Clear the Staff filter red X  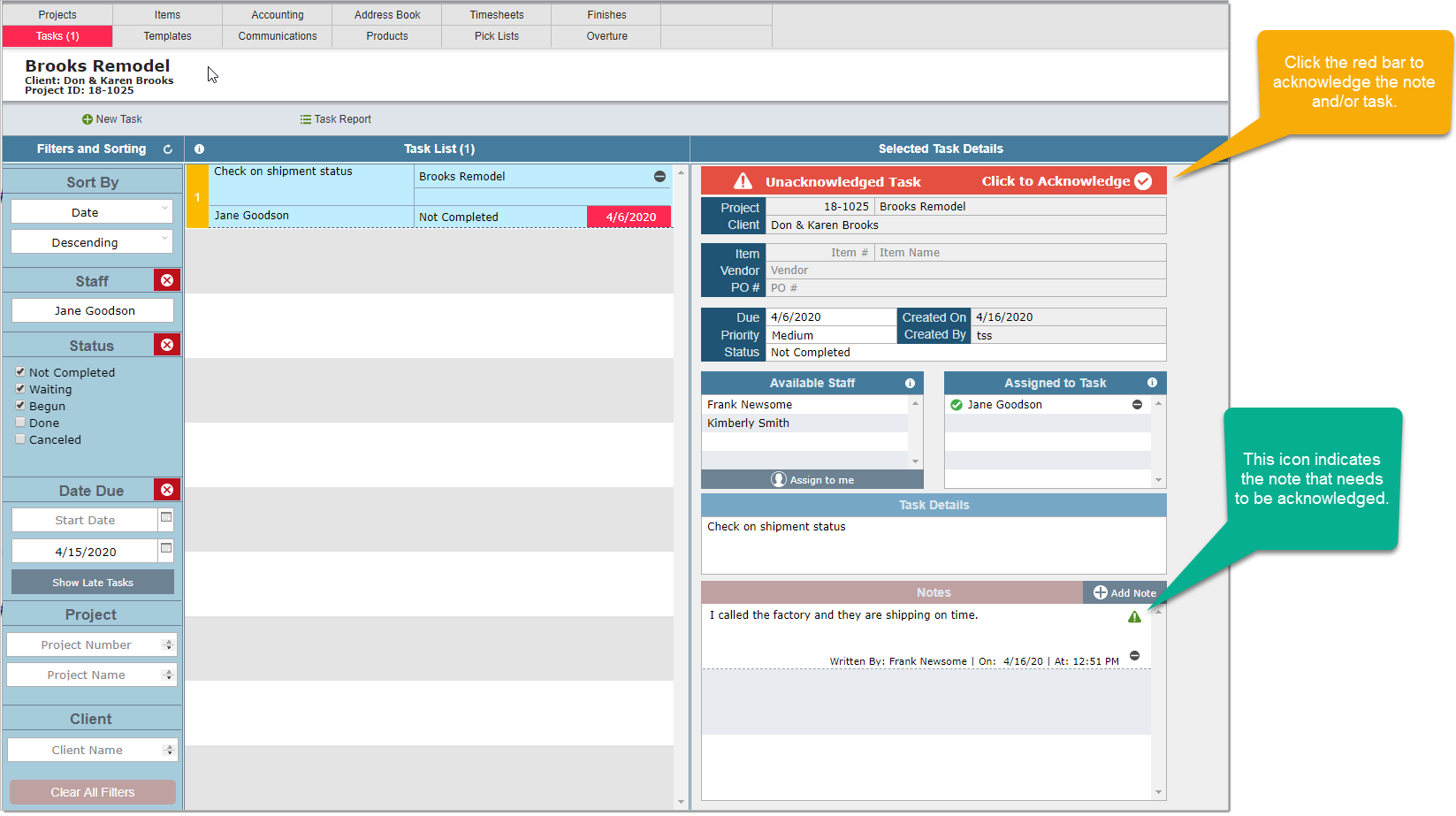167,280
